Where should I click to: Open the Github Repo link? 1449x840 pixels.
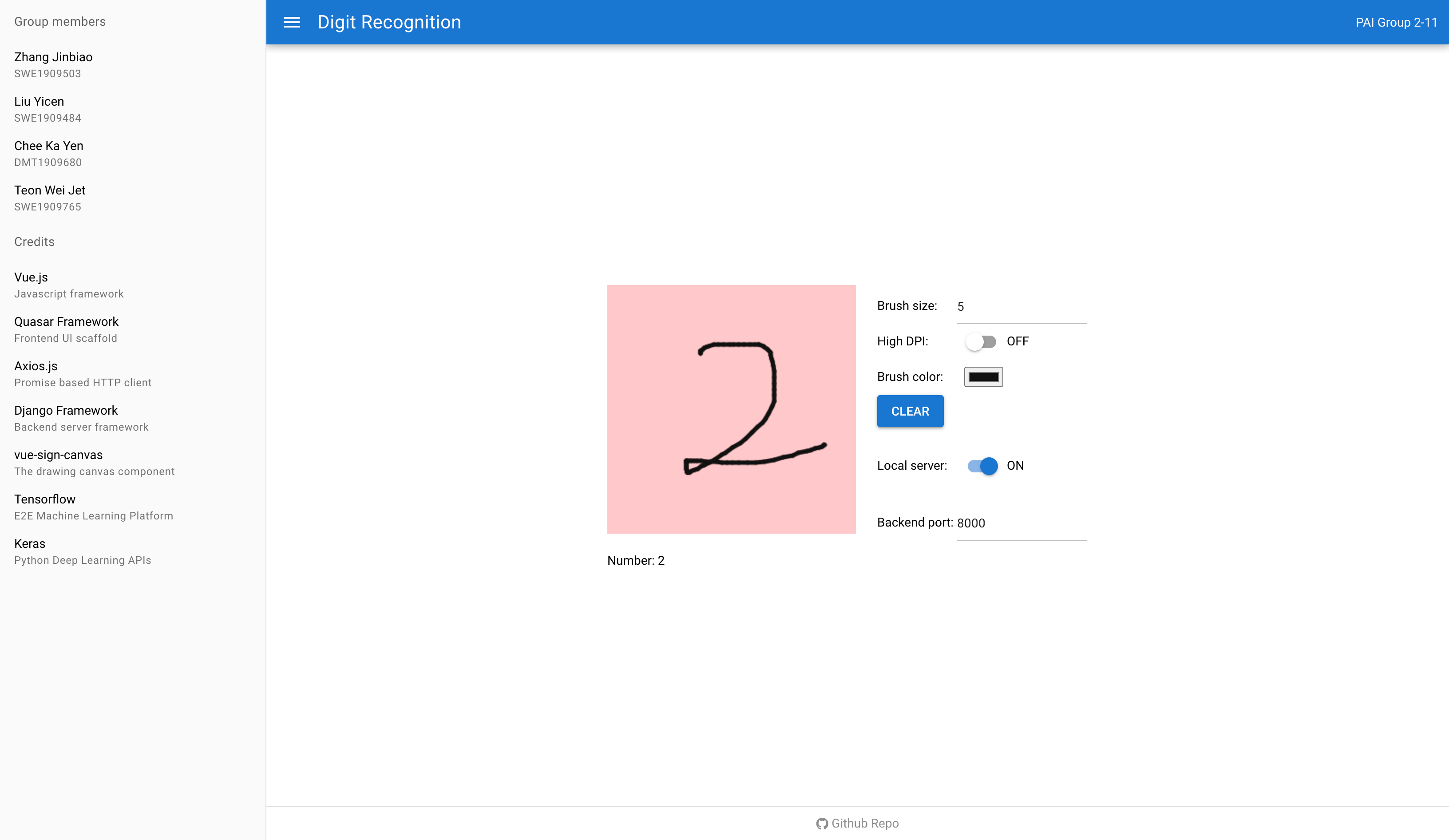(864, 823)
